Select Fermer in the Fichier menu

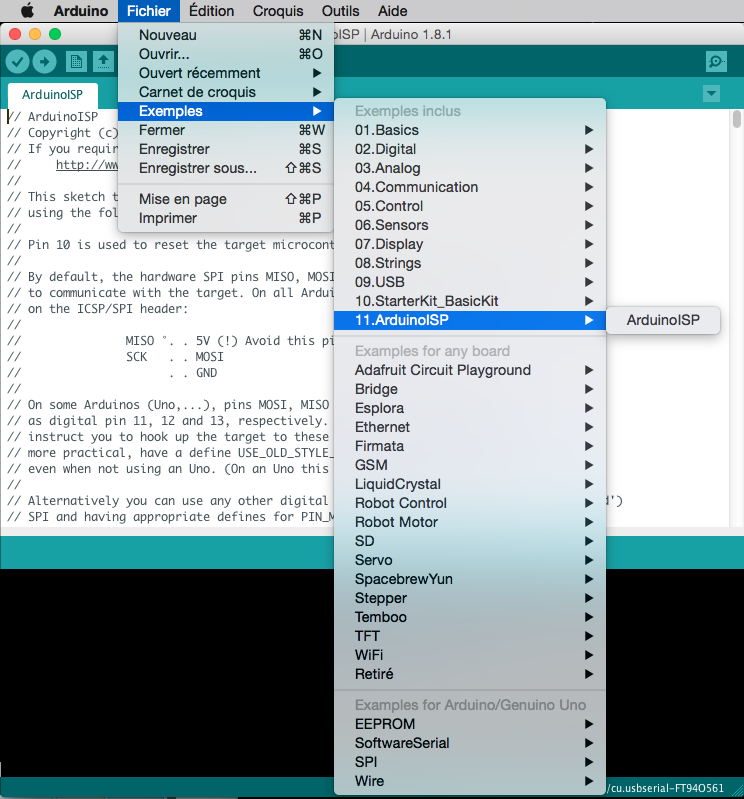click(226, 130)
